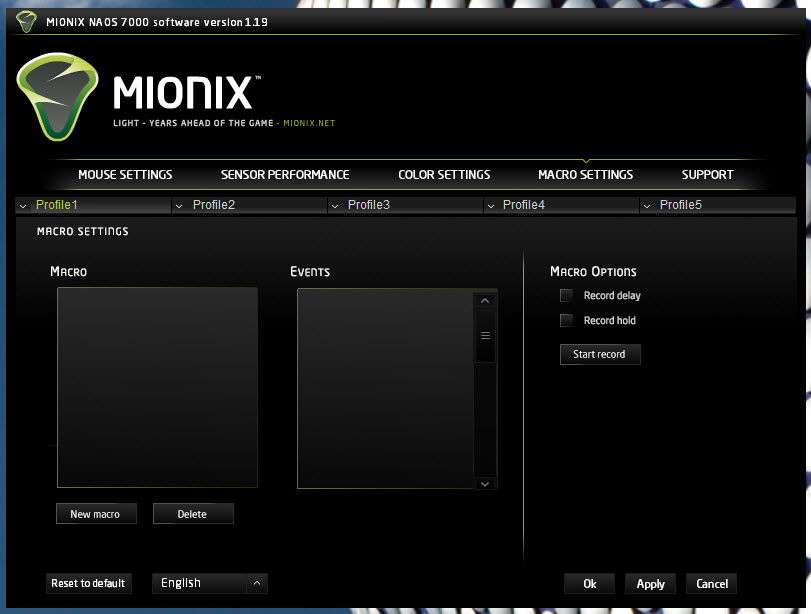This screenshot has height=614, width=811.
Task: Enable the Record delay checkbox
Action: coord(566,295)
